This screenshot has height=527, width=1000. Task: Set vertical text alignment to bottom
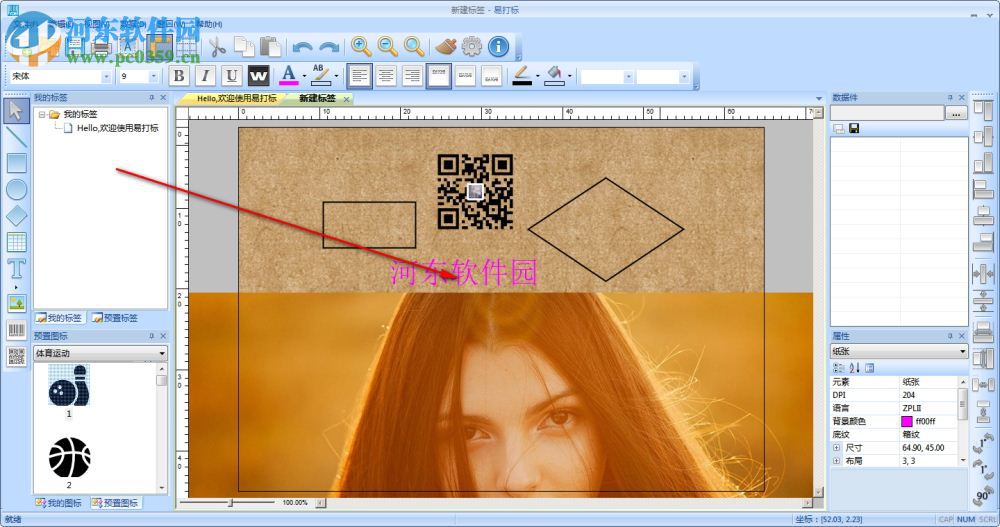pyautogui.click(x=491, y=76)
